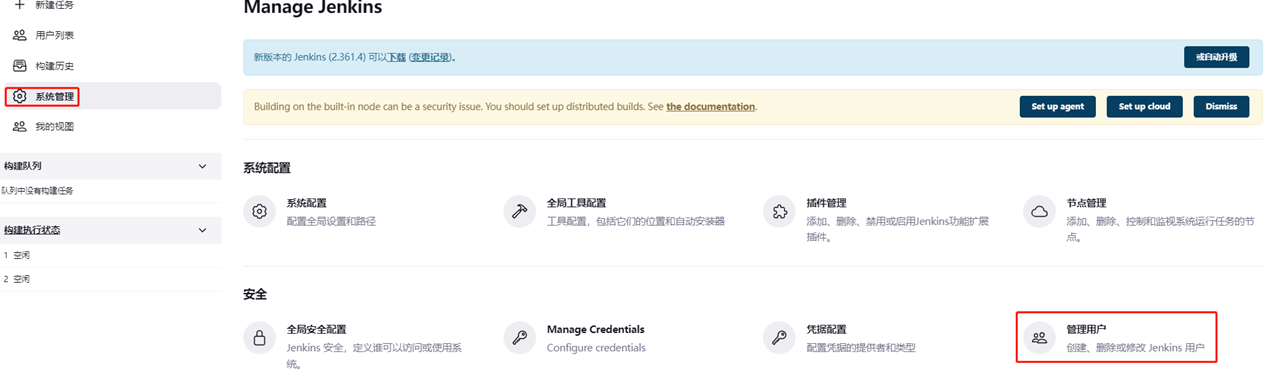Click the 构建队列 panel heading
The height and width of the screenshot is (386, 1280).
(x=22, y=166)
